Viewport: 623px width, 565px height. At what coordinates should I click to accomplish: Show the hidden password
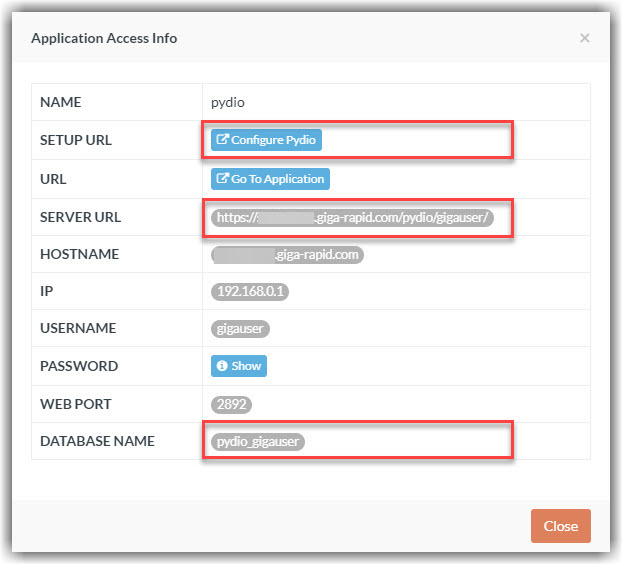[239, 366]
